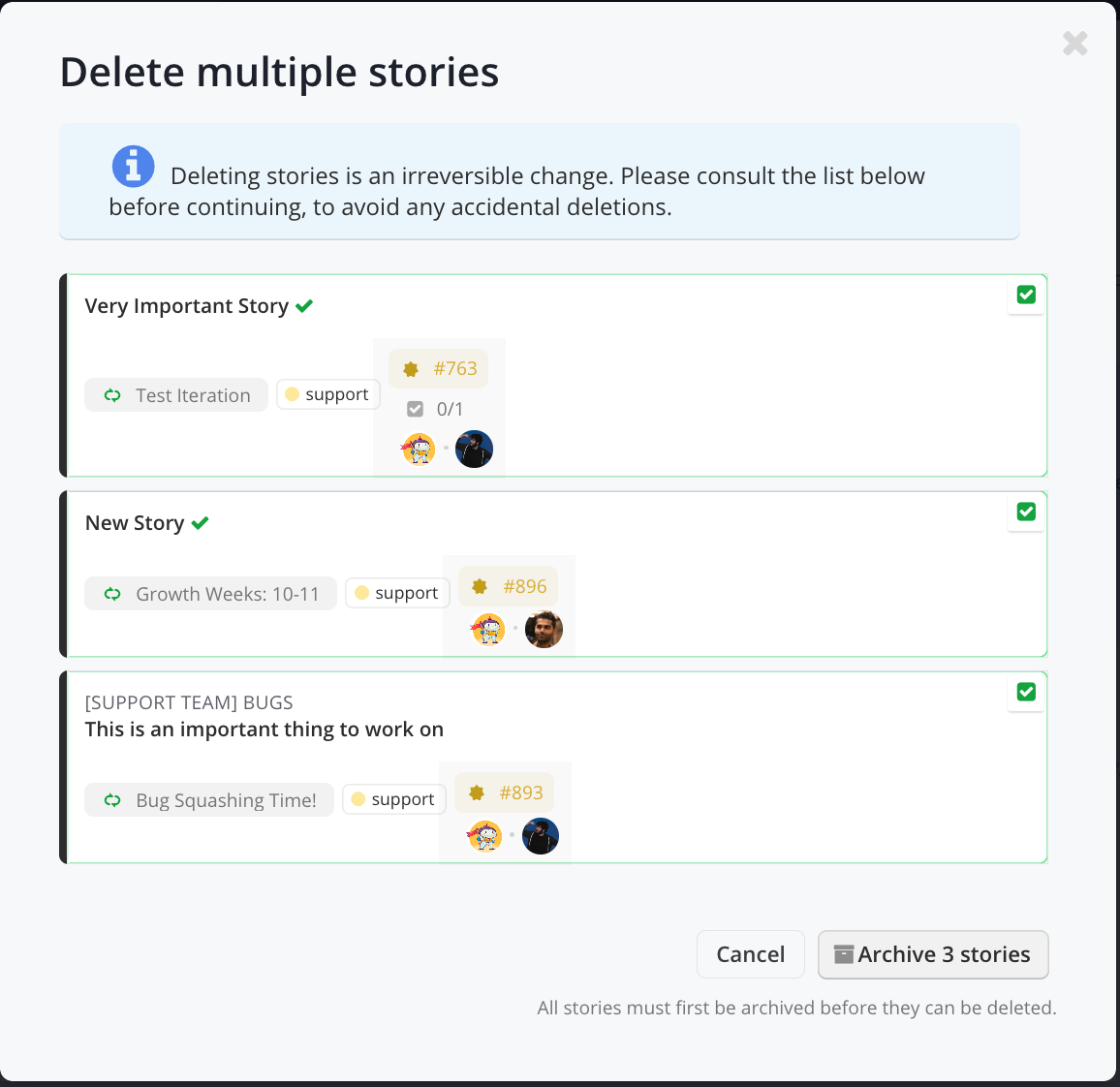Viewport: 1120px width, 1087px height.
Task: Click the green checkmark next to New Story title
Action: pos(201,523)
